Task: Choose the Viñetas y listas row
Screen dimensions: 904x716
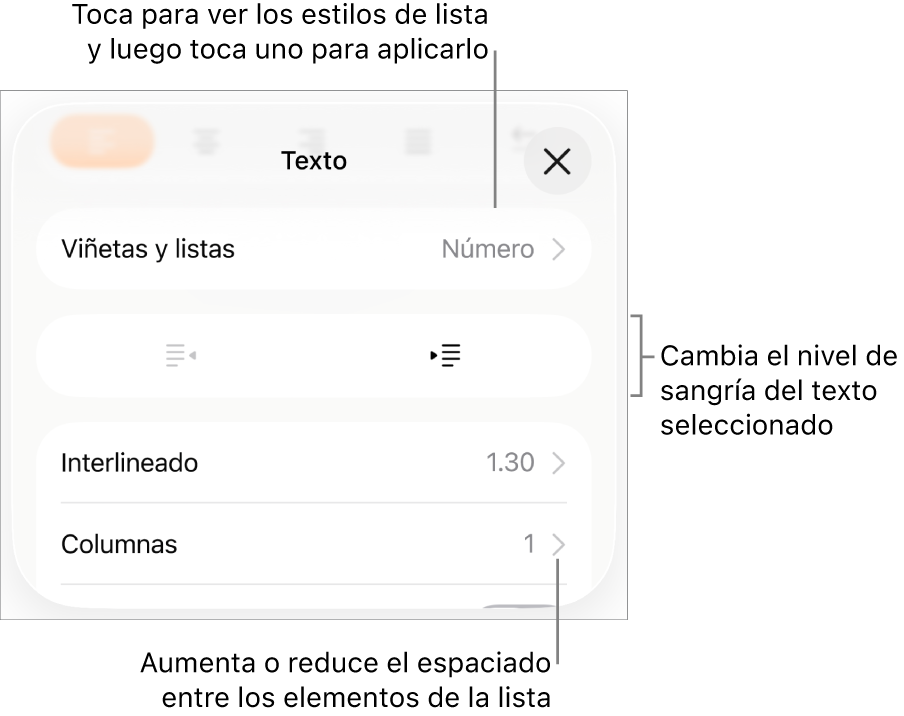Action: click(148, 249)
